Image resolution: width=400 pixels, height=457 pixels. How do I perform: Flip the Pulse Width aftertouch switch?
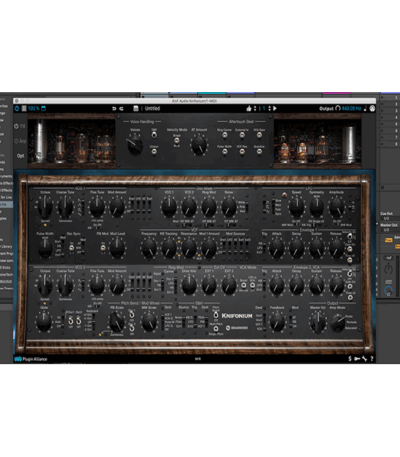pos(225,152)
